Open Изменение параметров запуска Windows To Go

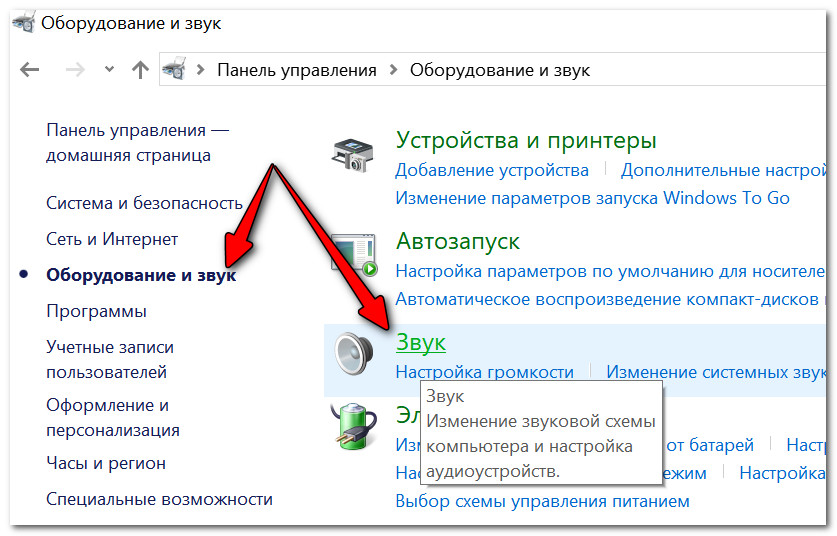[592, 198]
